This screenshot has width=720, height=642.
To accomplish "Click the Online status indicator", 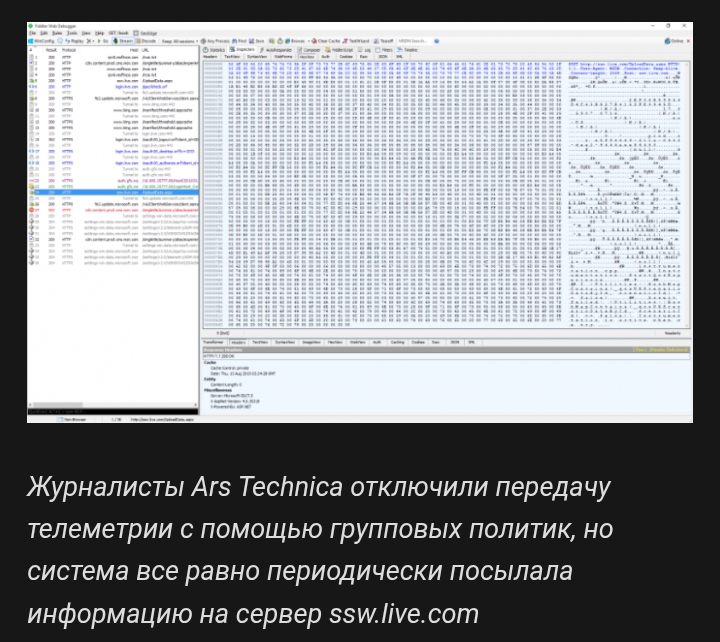I will coord(674,41).
